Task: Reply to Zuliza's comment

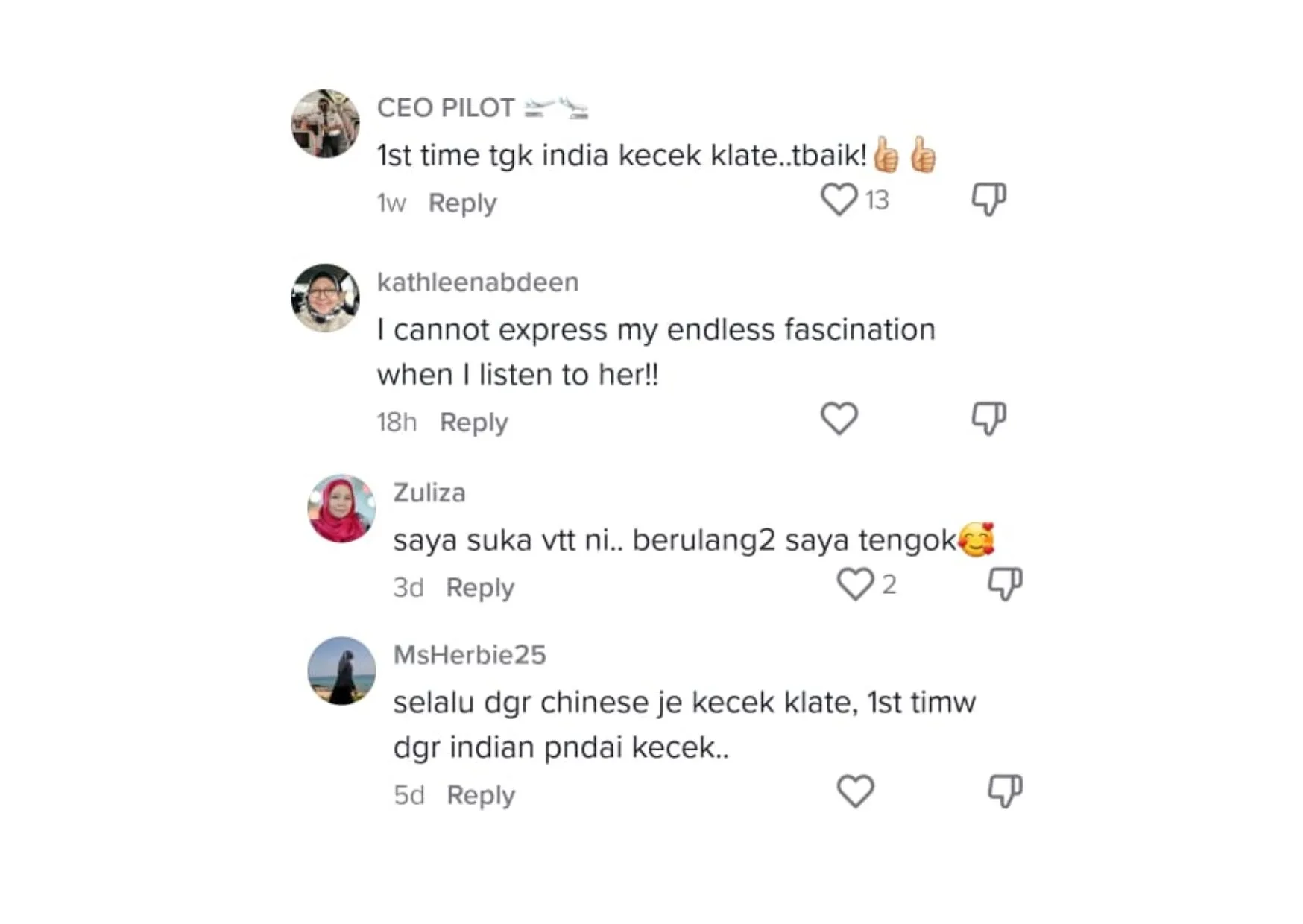Action: click(480, 588)
